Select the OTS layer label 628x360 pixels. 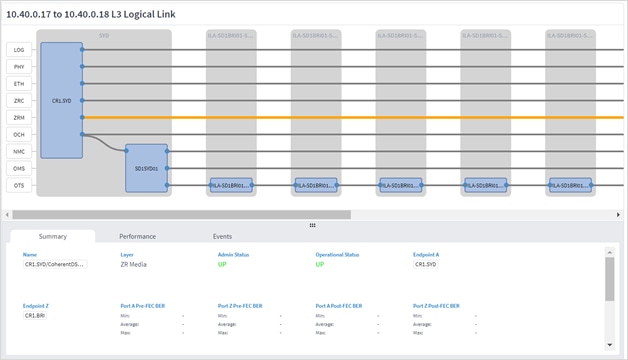pos(19,185)
